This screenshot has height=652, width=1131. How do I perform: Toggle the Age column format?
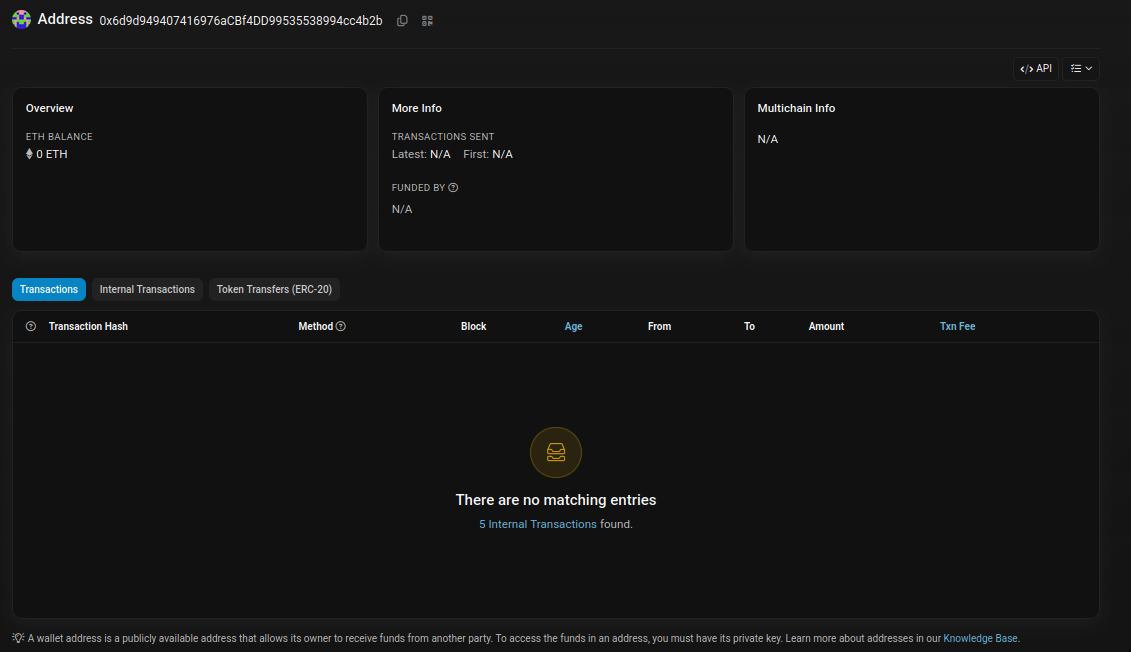573,327
